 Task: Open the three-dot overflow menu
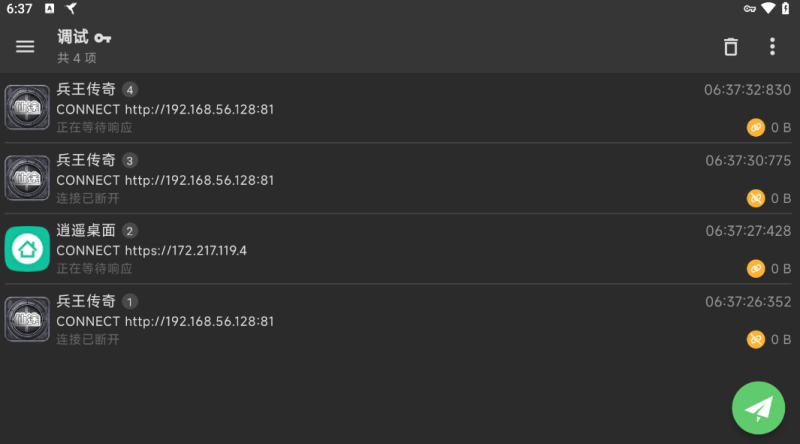[772, 46]
